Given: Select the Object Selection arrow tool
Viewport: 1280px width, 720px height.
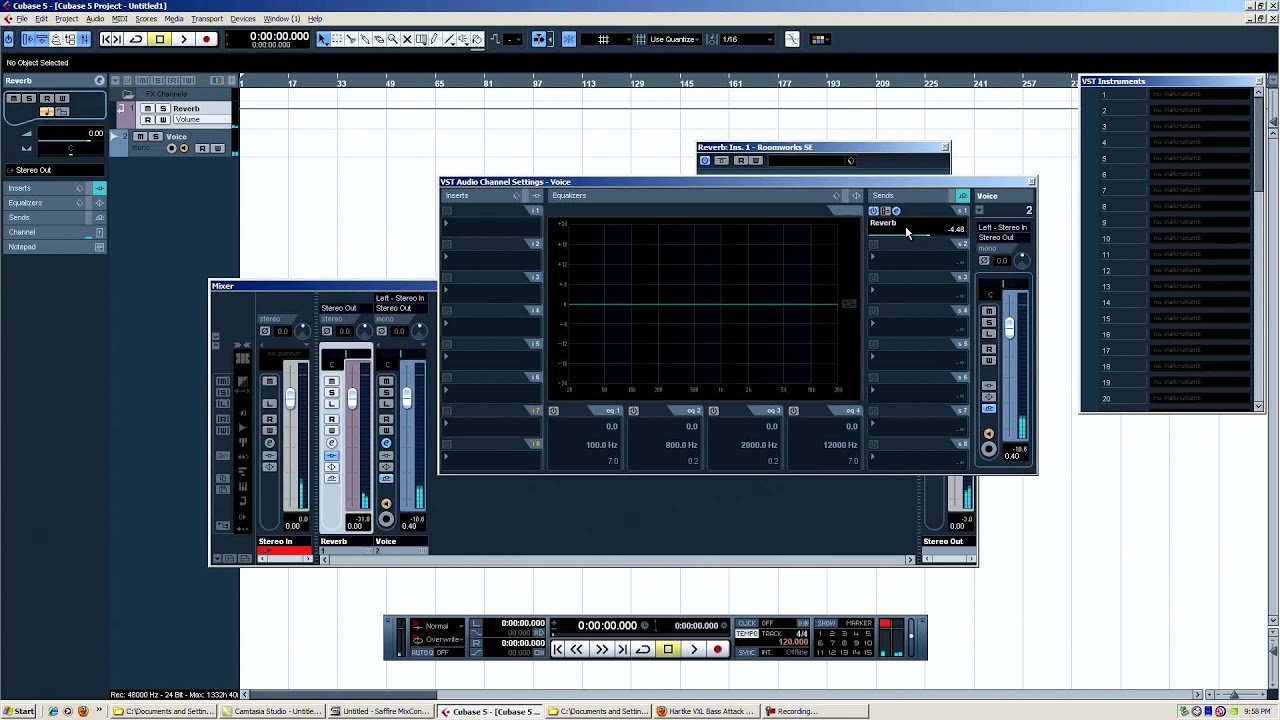Looking at the screenshot, I should click(323, 39).
